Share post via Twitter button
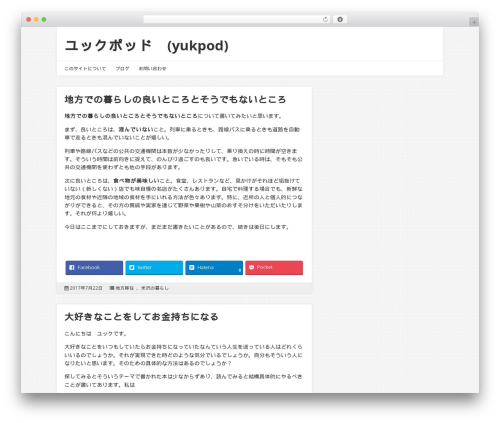This screenshot has height=423, width=500. coord(154,268)
